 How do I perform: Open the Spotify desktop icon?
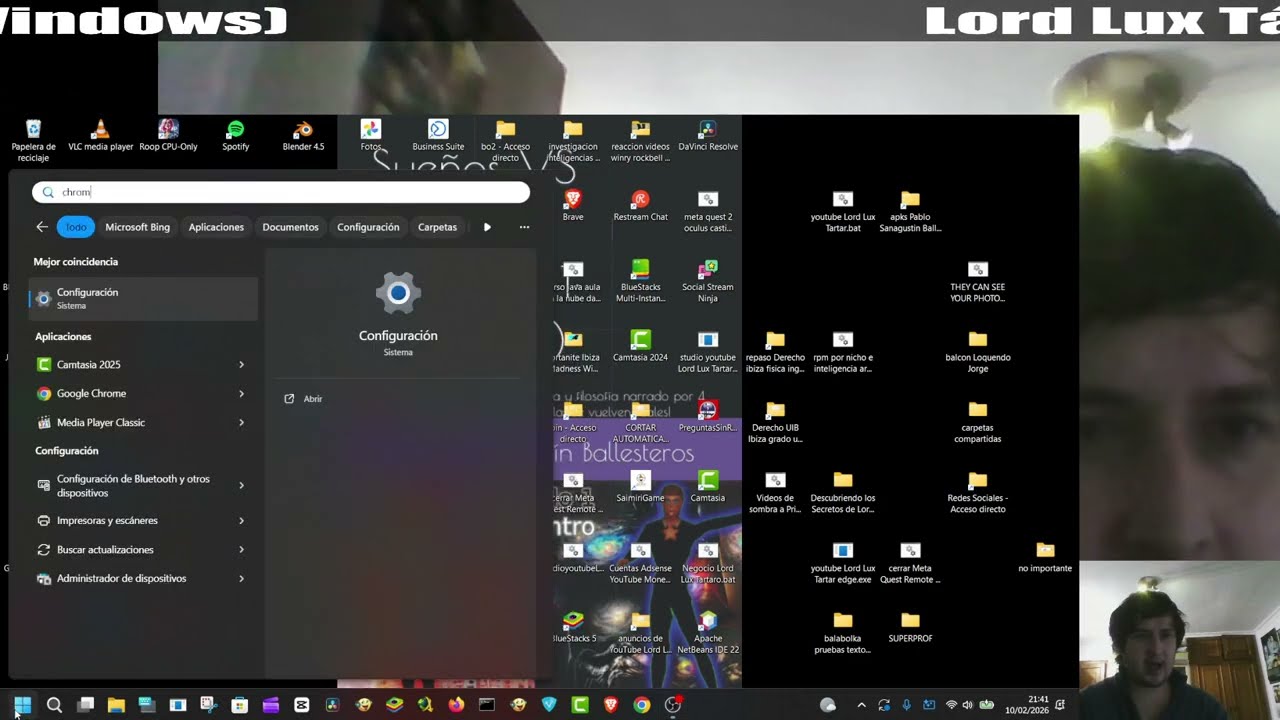click(236, 136)
